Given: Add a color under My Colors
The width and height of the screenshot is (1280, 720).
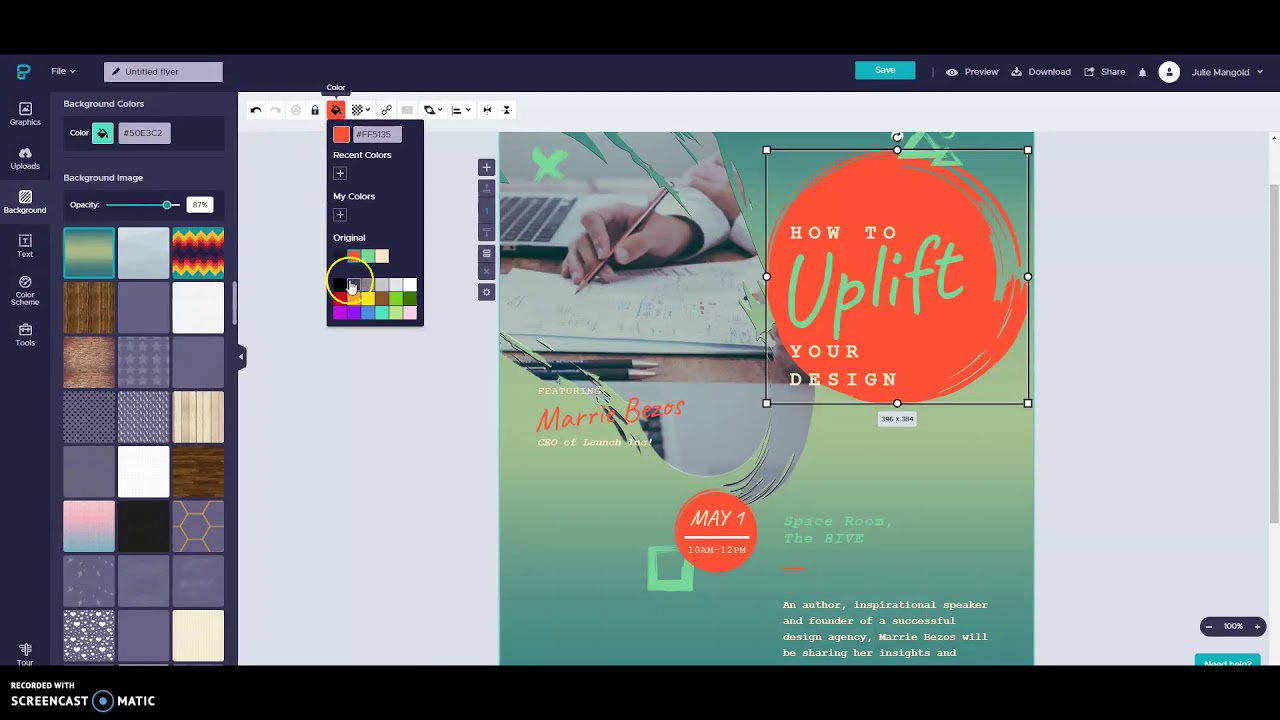Looking at the screenshot, I should 340,215.
